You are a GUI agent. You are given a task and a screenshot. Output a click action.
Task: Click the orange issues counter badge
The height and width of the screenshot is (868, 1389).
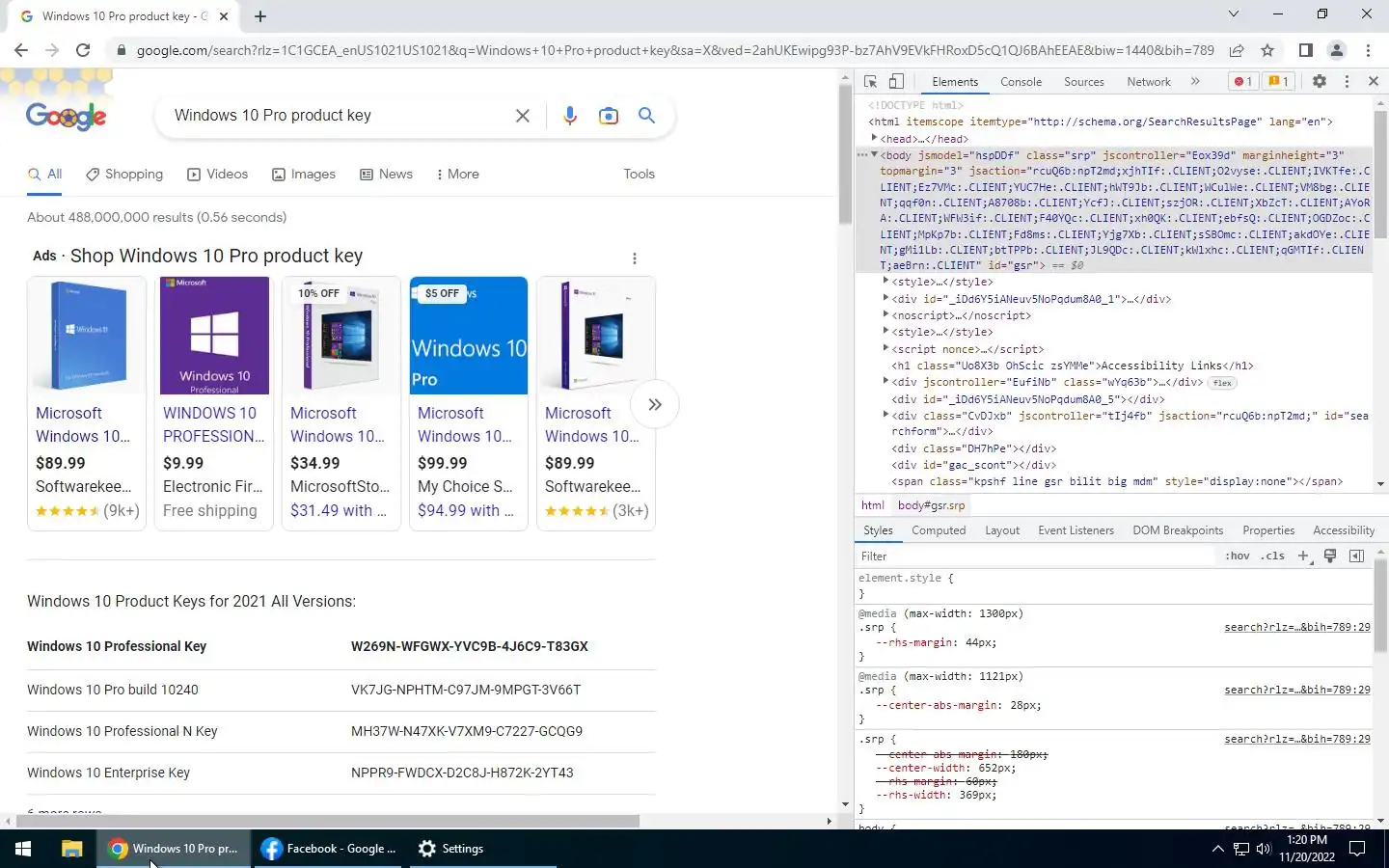1278,82
